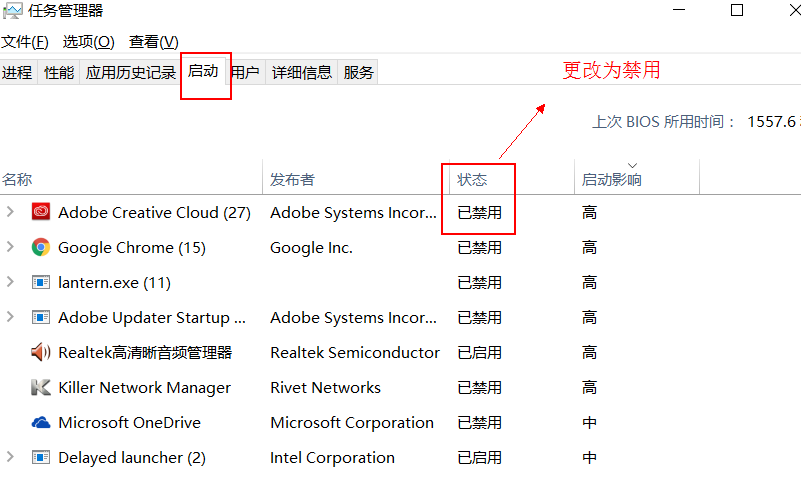Image resolution: width=801 pixels, height=481 pixels.
Task: Sort by the 状态 column header
Action: pos(512,179)
